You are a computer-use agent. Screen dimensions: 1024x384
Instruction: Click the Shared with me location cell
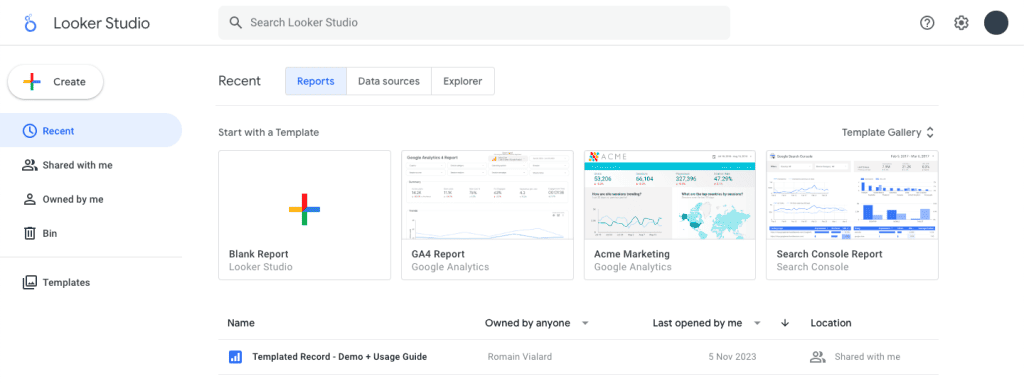click(867, 357)
